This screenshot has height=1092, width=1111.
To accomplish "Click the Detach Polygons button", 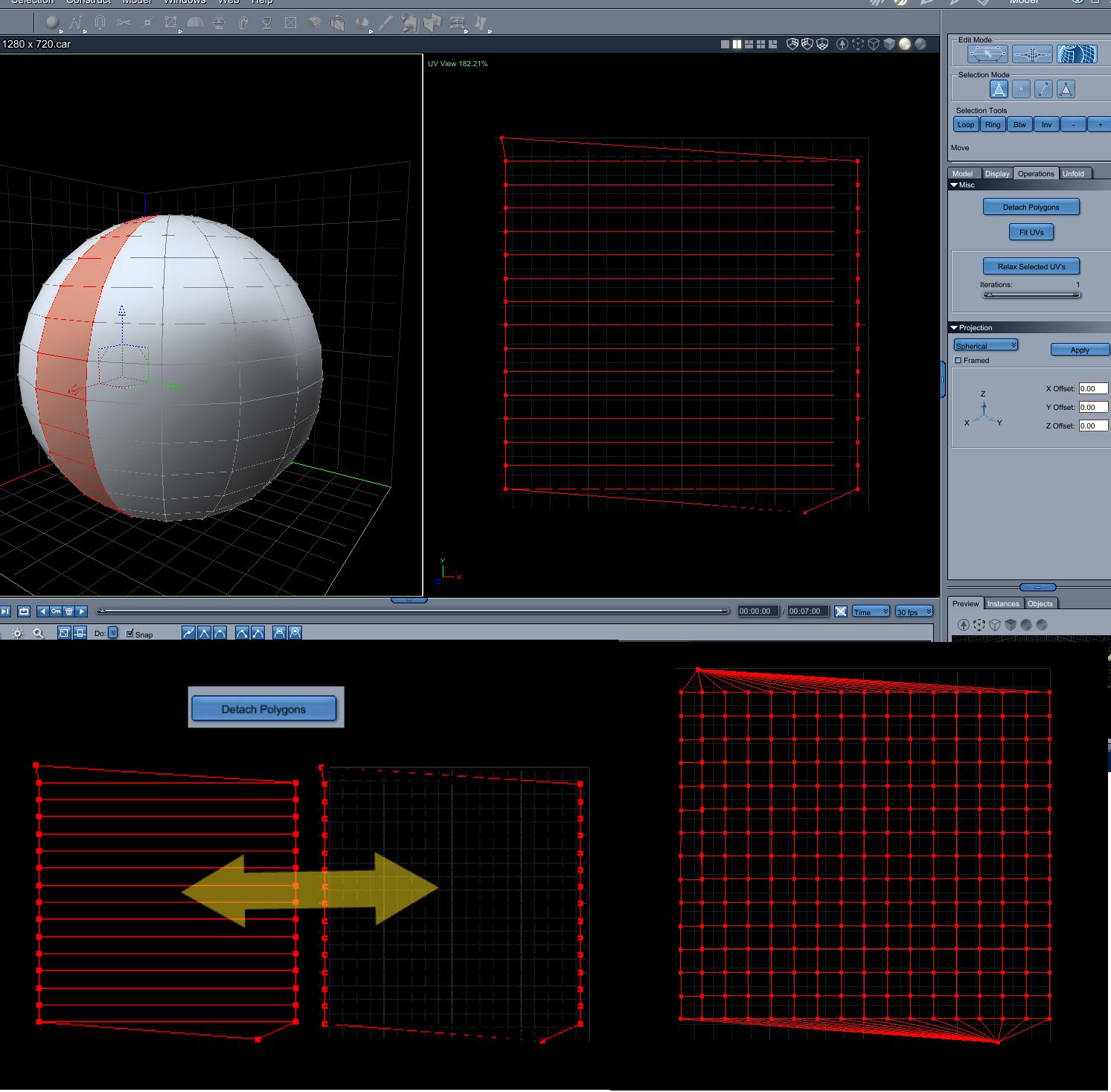I will pos(1031,207).
